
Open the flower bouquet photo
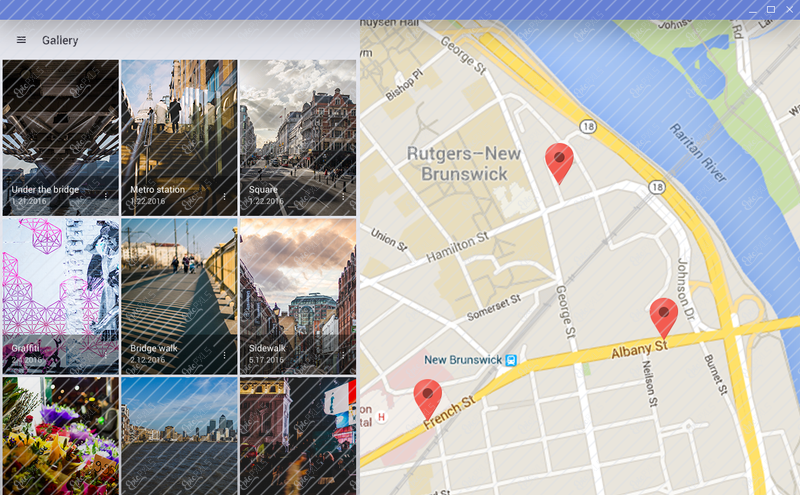pos(61,436)
